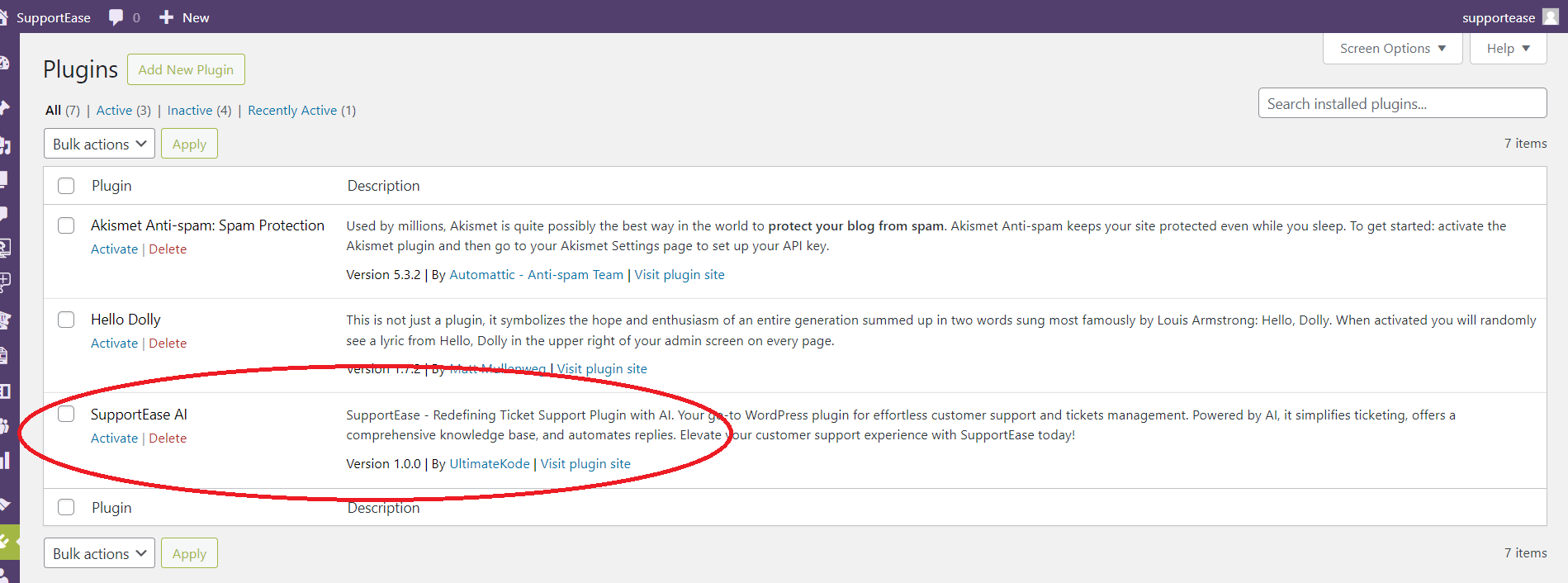The width and height of the screenshot is (1568, 583).
Task: Expand the Screen Options panel
Action: 1392,49
